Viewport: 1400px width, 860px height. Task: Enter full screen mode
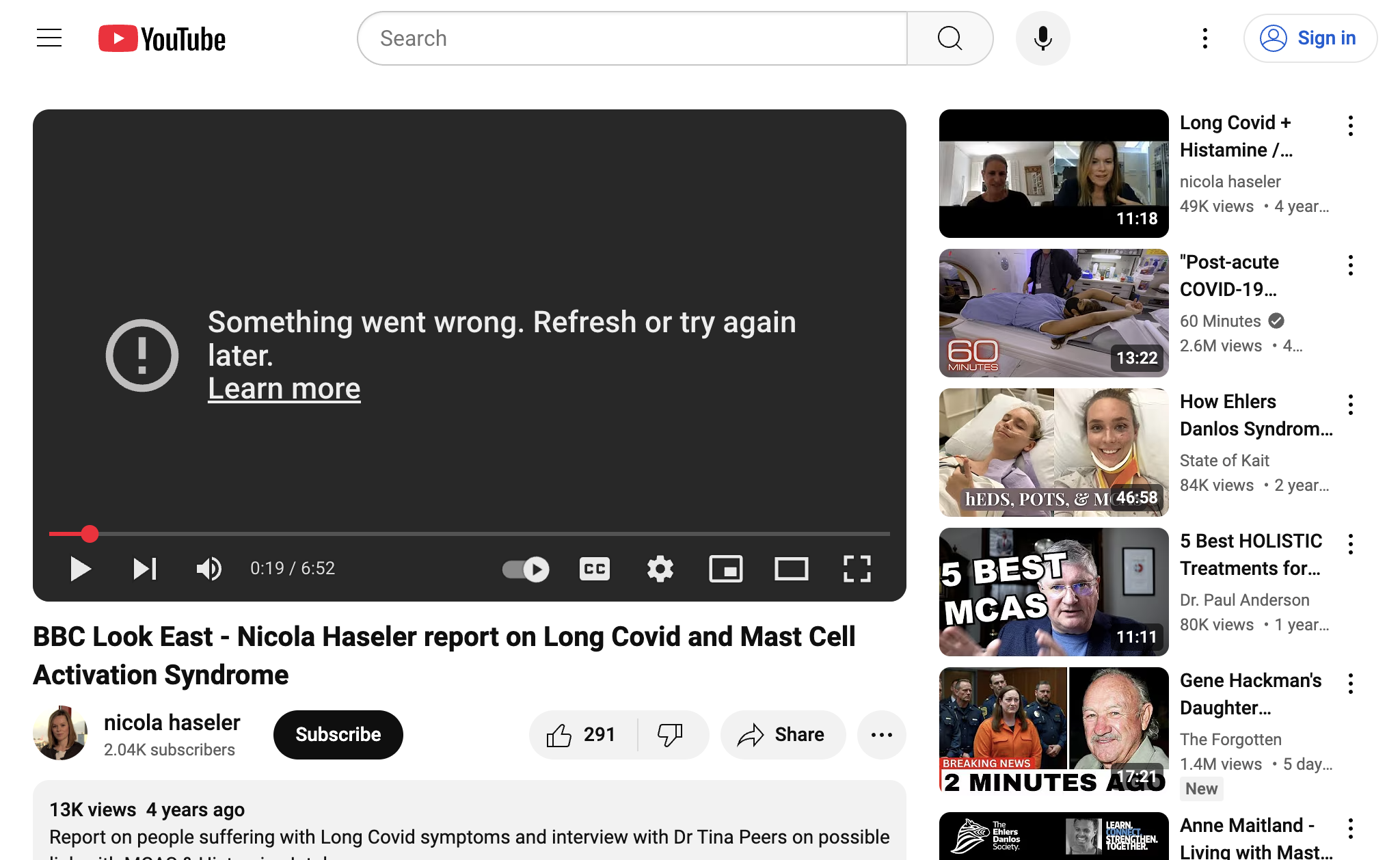tap(857, 569)
